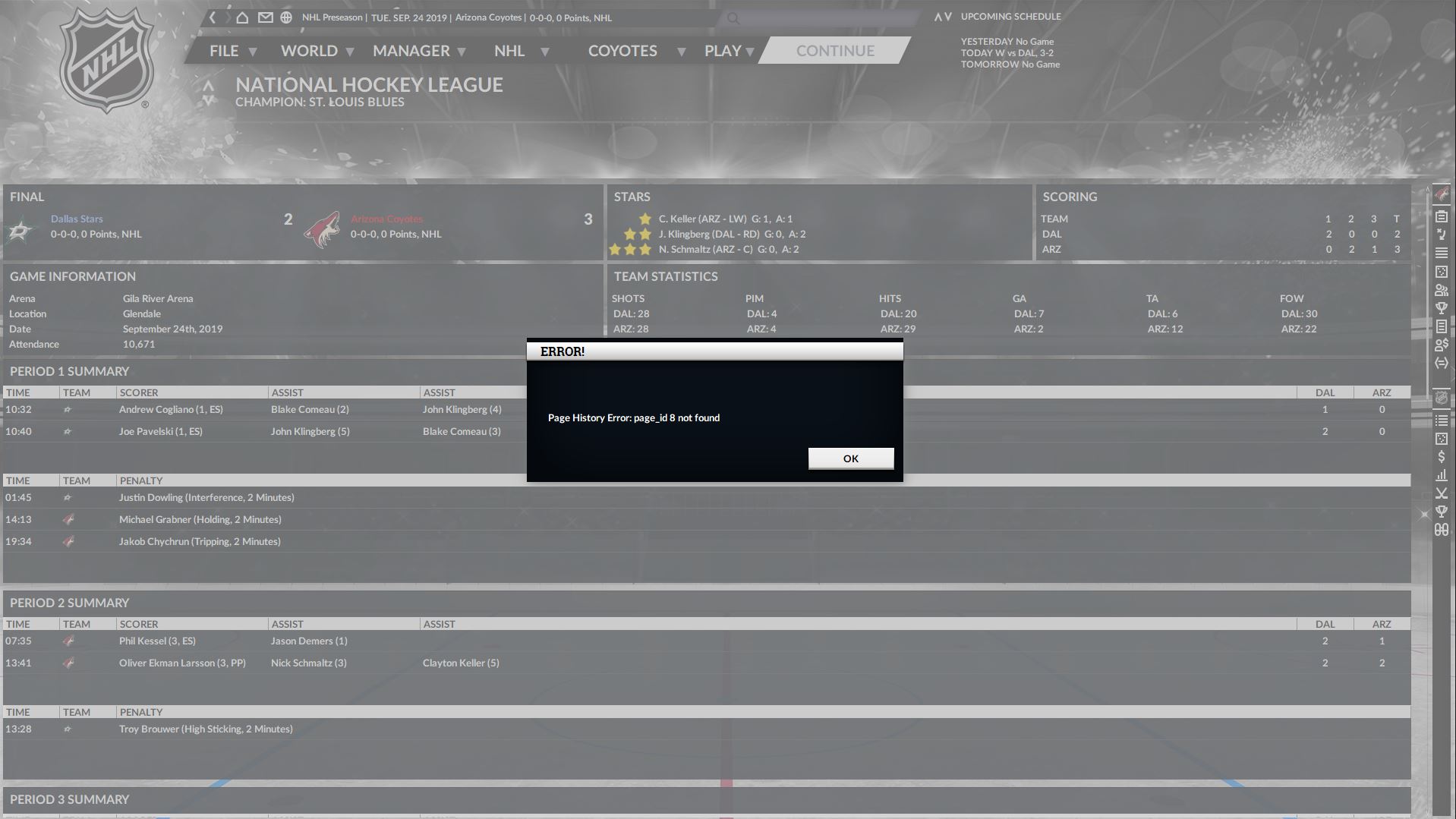Screen dimensions: 1456x819
Task: Open the bar chart statistics icon
Action: (1441, 475)
